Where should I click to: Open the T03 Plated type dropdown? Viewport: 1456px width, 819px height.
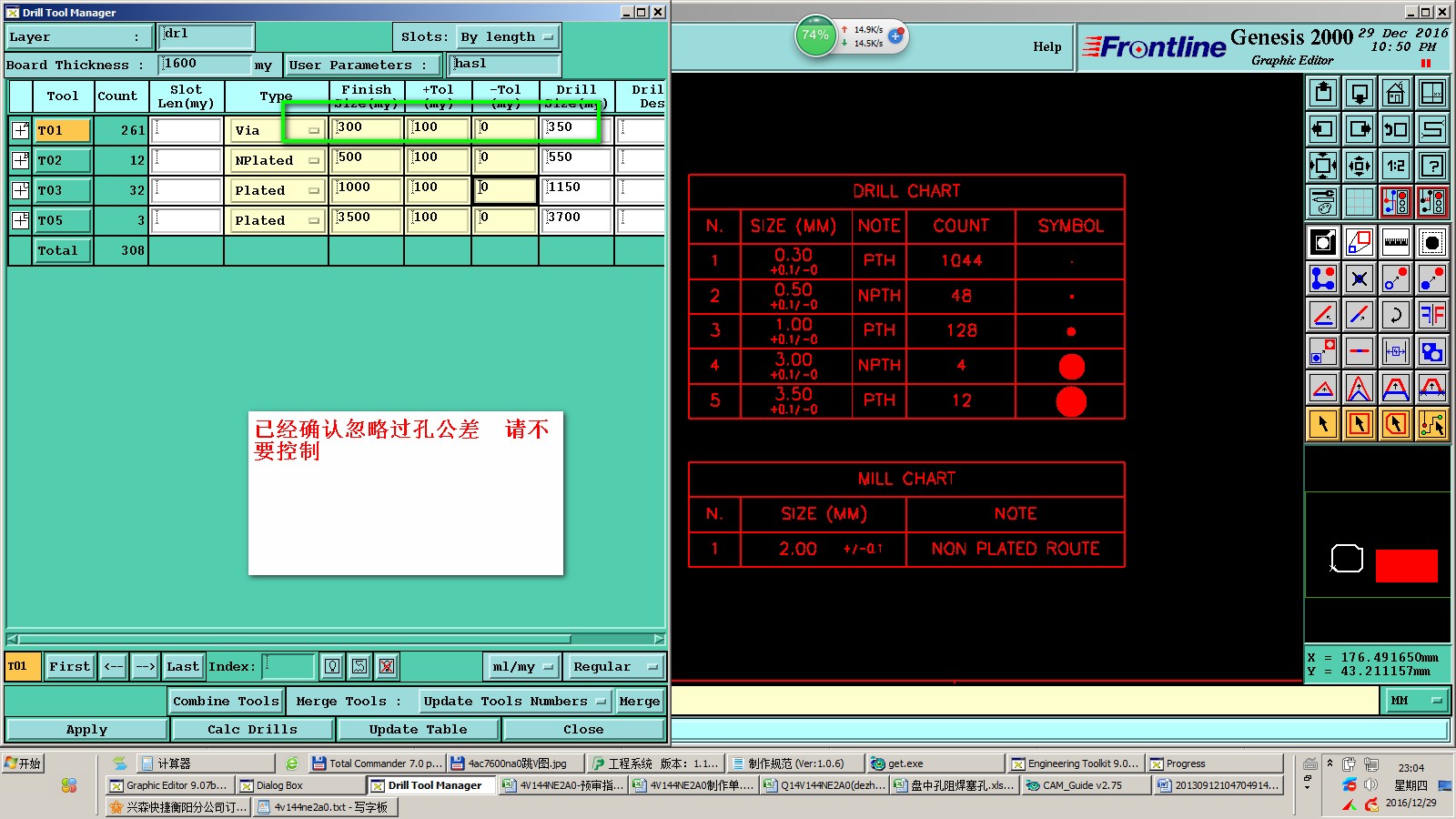click(x=278, y=190)
